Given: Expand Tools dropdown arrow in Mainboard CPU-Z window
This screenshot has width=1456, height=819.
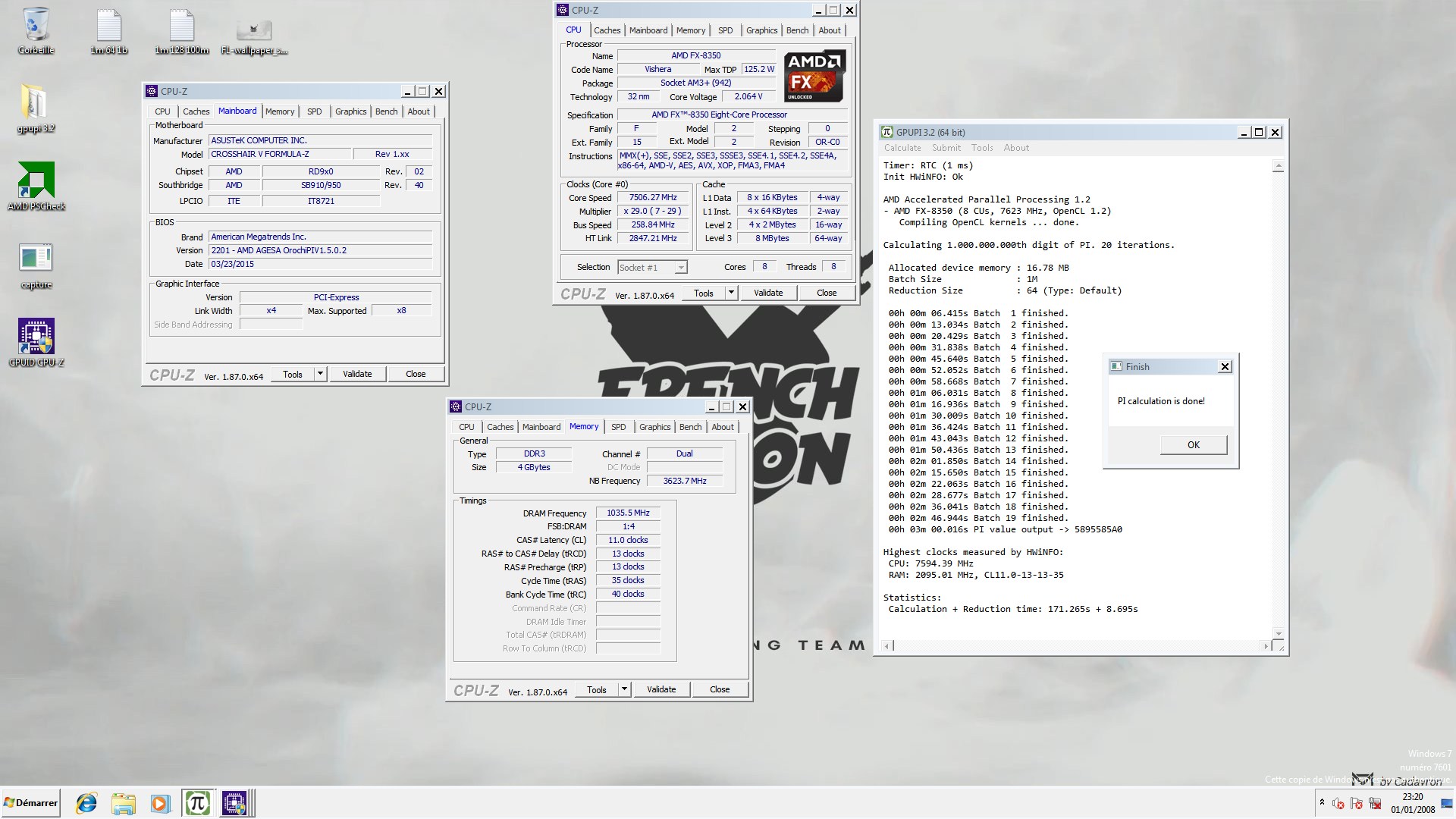Looking at the screenshot, I should coord(321,374).
